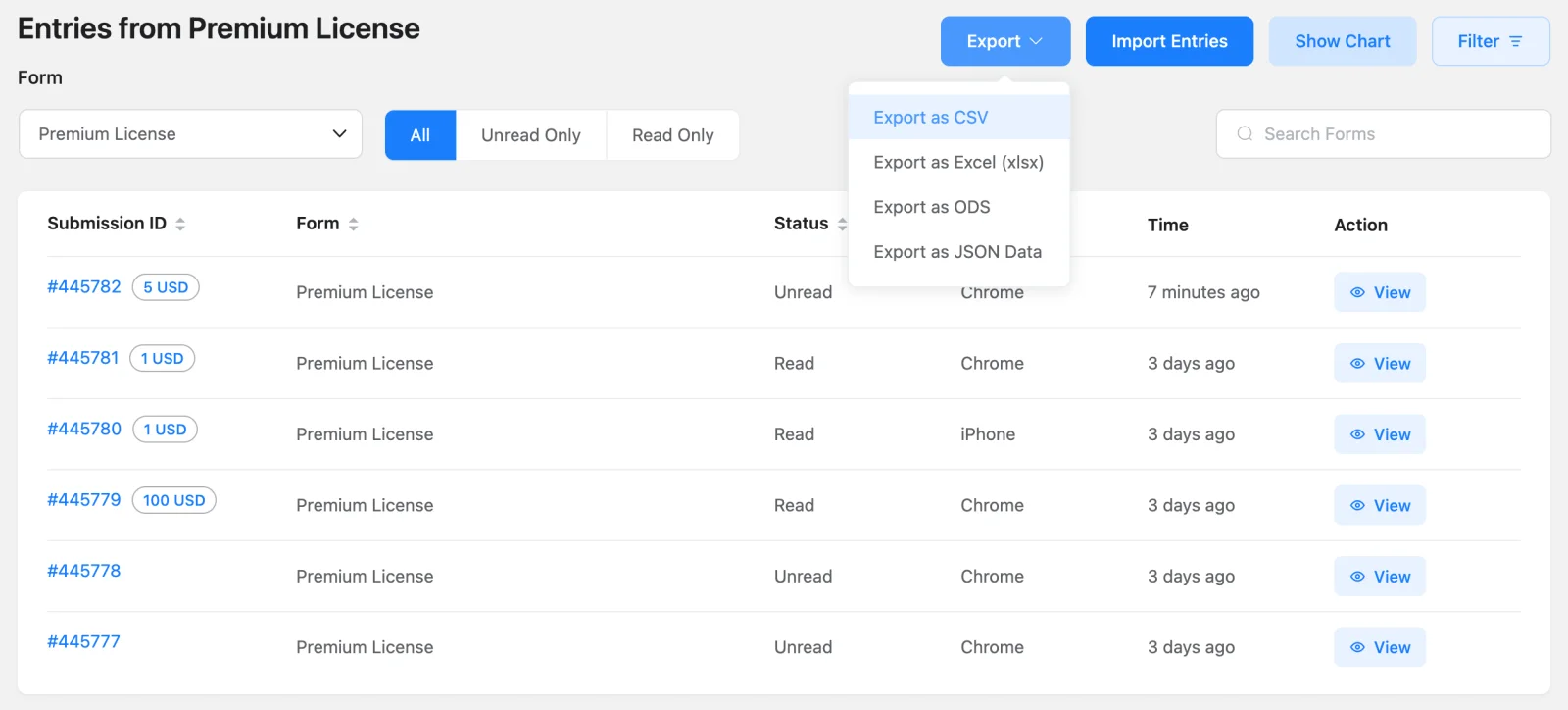1568x710 pixels.
Task: View entry #445782 with View button
Action: pos(1380,292)
